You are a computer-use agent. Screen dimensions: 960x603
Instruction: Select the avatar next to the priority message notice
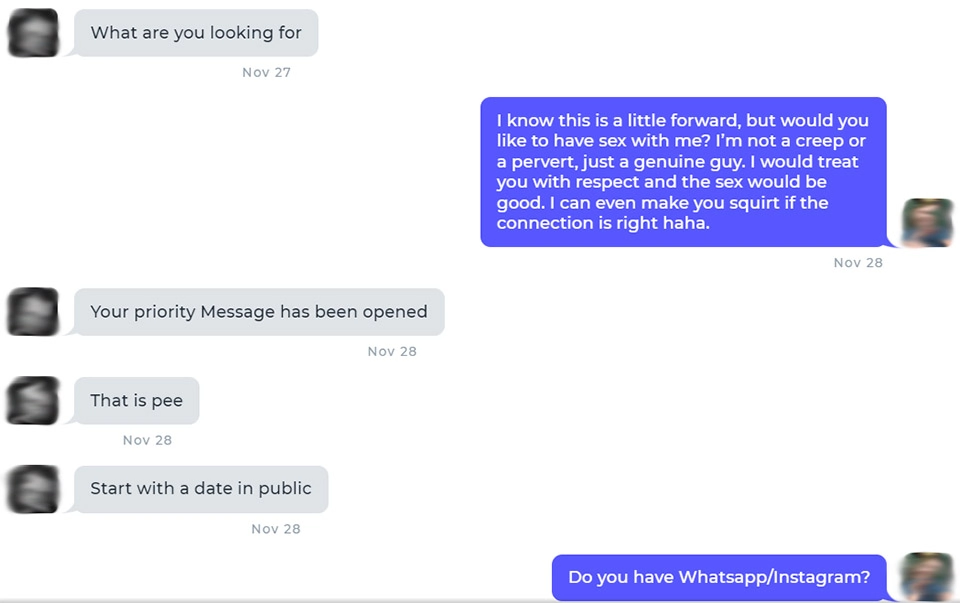tap(33, 311)
